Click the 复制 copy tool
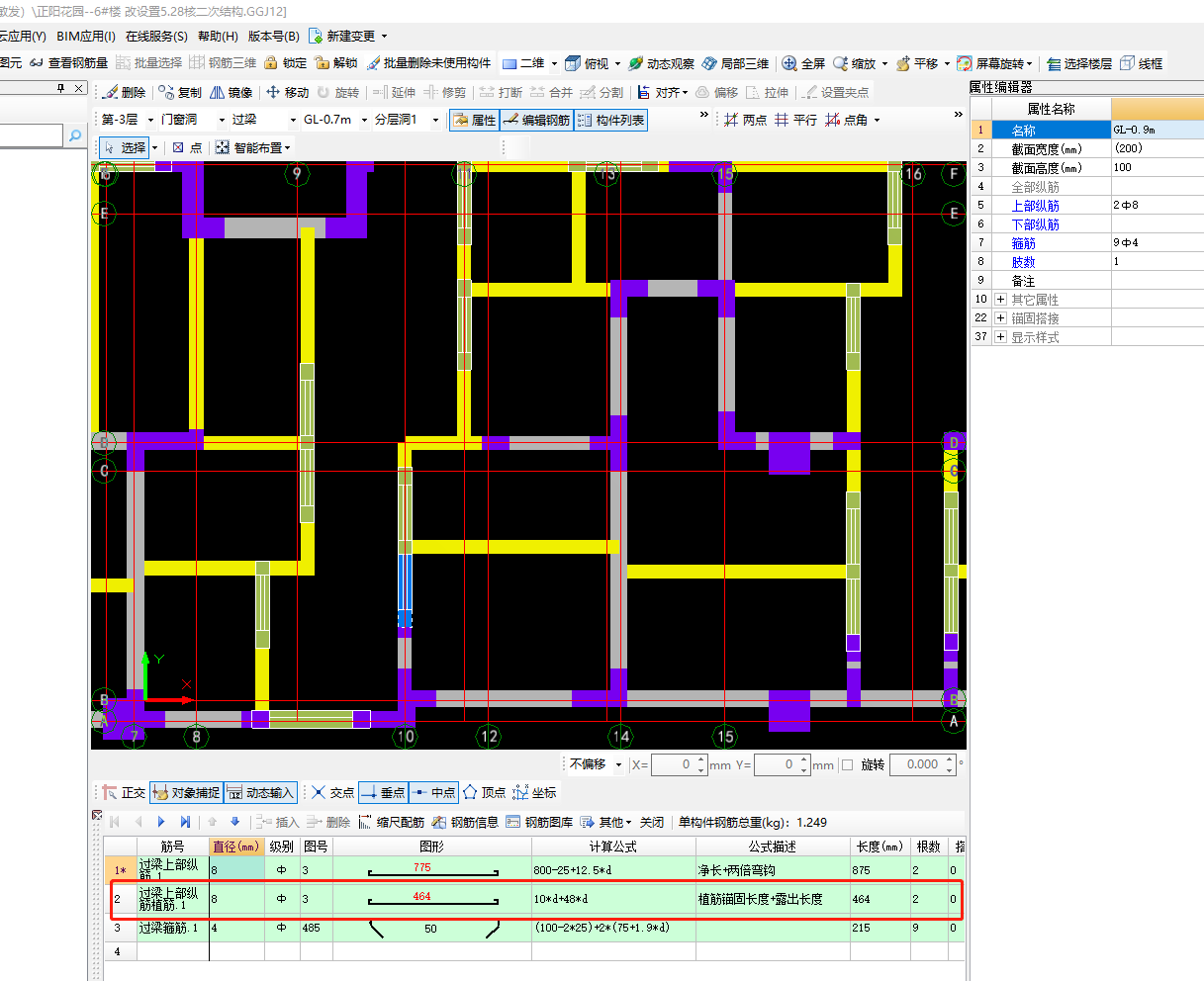Screen dimensions: 1204x981 click(x=179, y=92)
